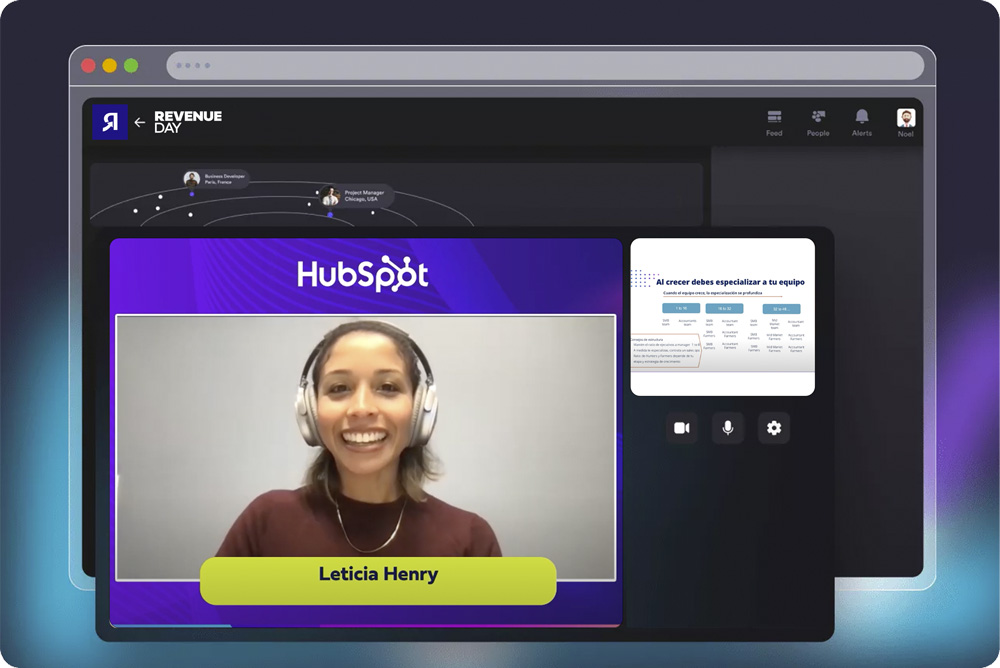This screenshot has width=1000, height=668.
Task: Open the presentation slide thumbnail
Action: pyautogui.click(x=723, y=317)
